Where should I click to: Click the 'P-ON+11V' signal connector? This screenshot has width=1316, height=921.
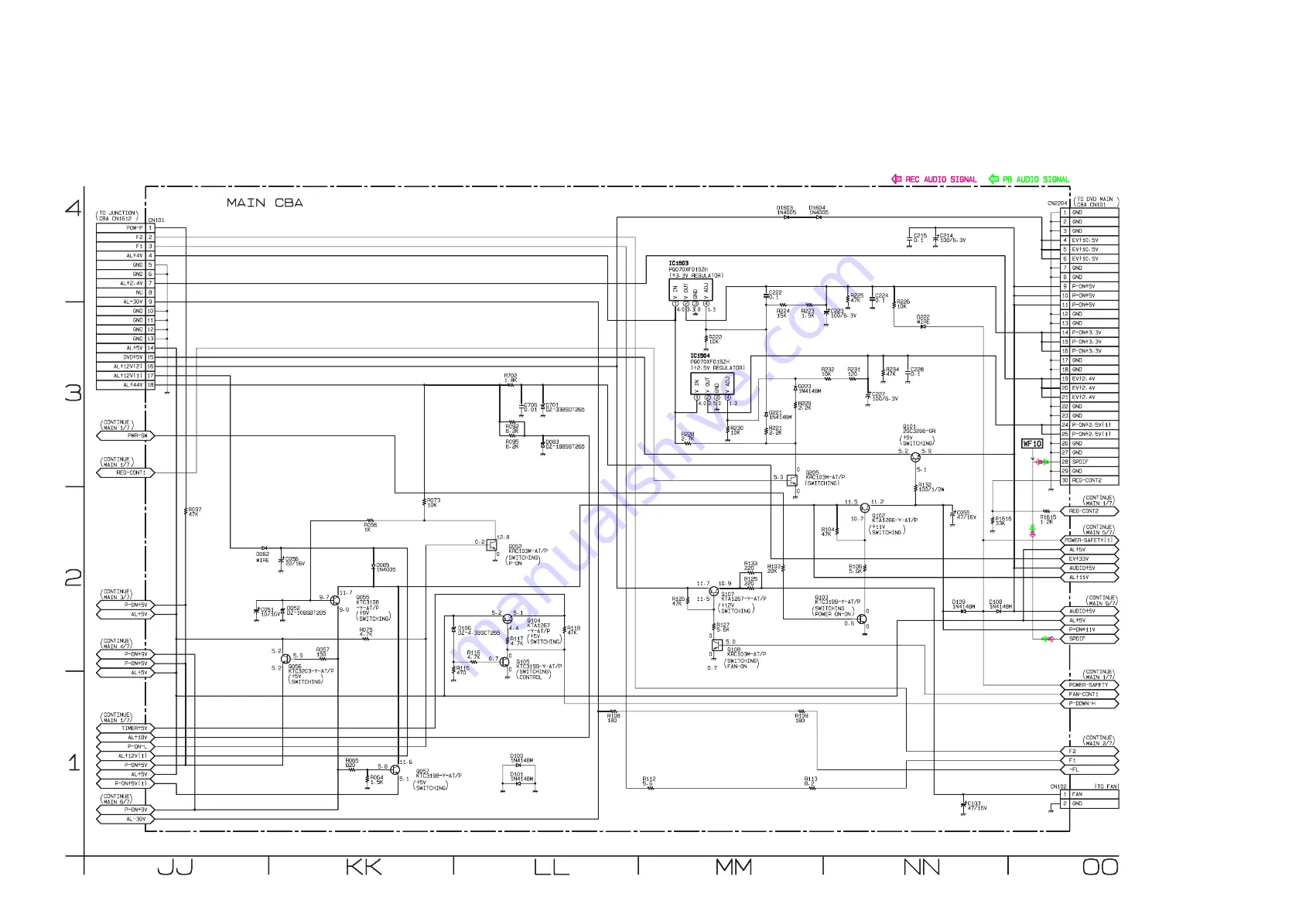[1089, 629]
